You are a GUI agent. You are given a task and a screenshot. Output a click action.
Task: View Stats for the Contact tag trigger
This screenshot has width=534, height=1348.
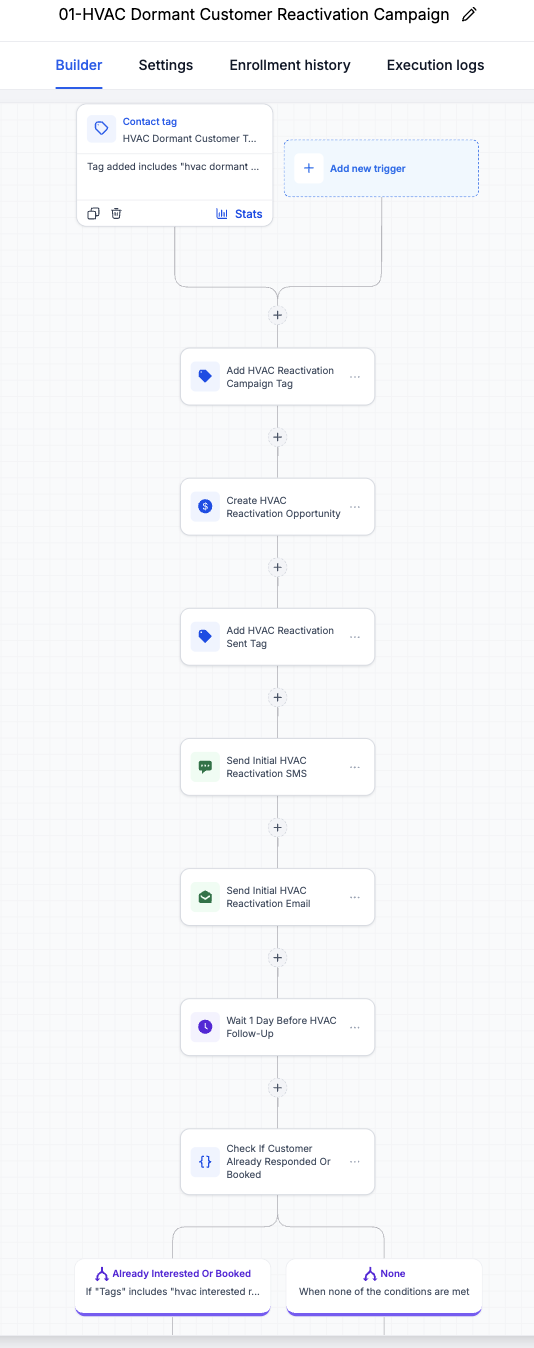(239, 214)
